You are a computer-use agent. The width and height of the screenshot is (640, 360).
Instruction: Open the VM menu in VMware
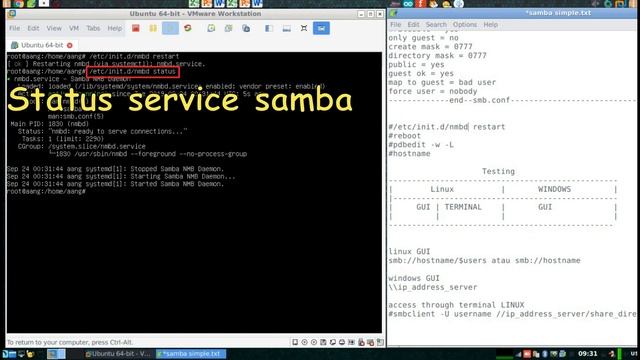74,28
